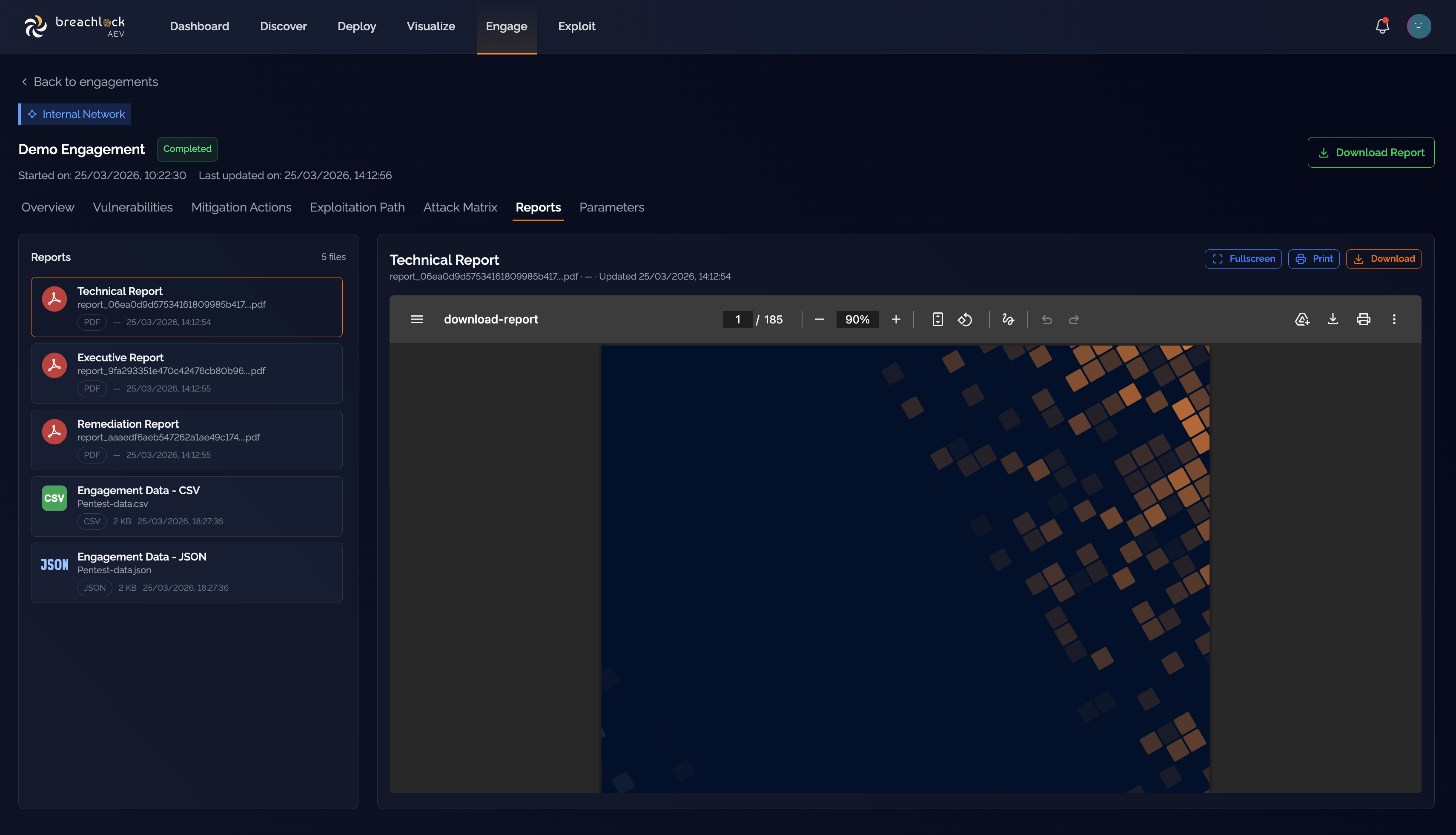Click the undo arrow in PDF toolbar
Screen dimensions: 1456x835
(x=1046, y=320)
